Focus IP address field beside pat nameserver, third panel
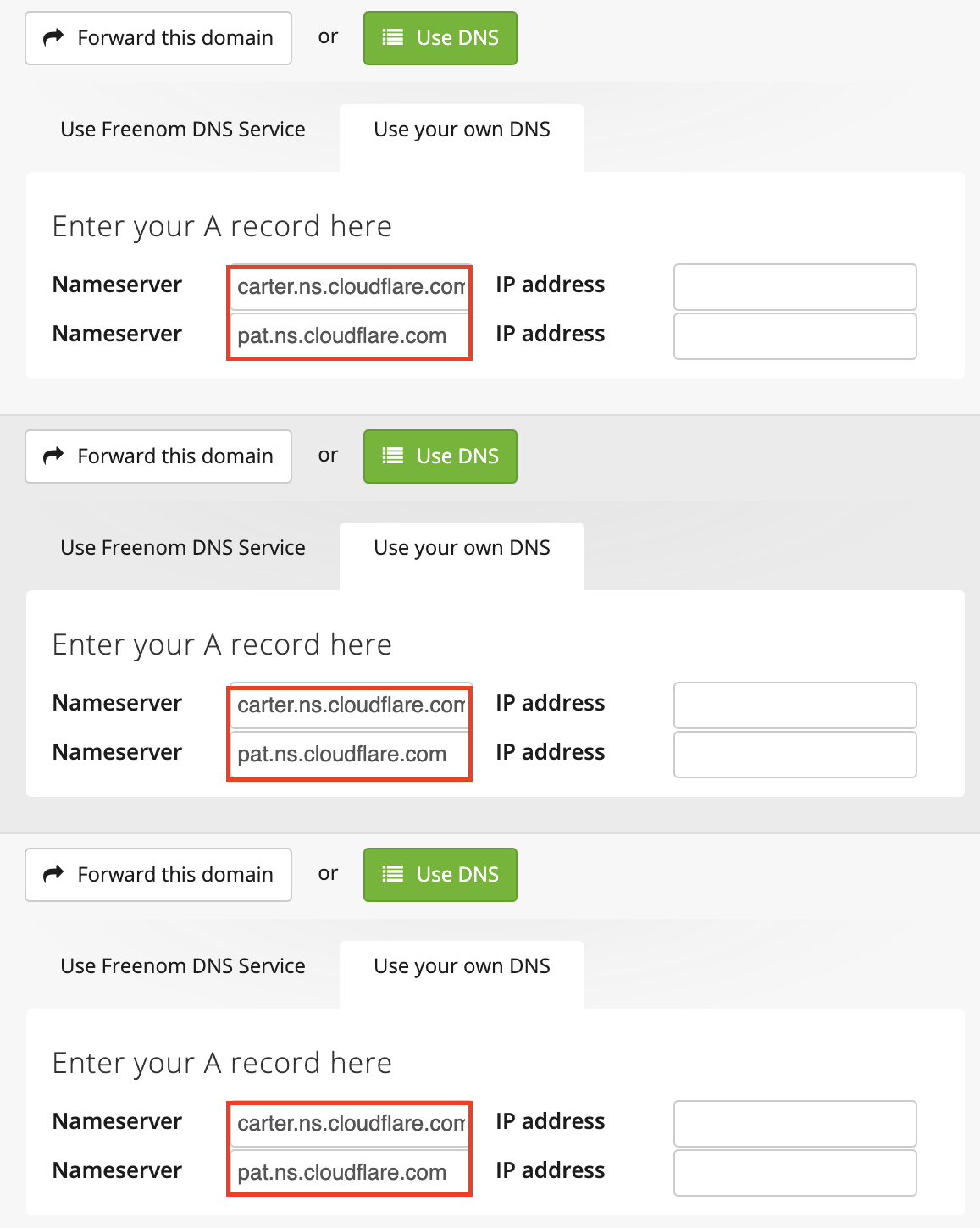This screenshot has height=1228, width=980. 795,1173
